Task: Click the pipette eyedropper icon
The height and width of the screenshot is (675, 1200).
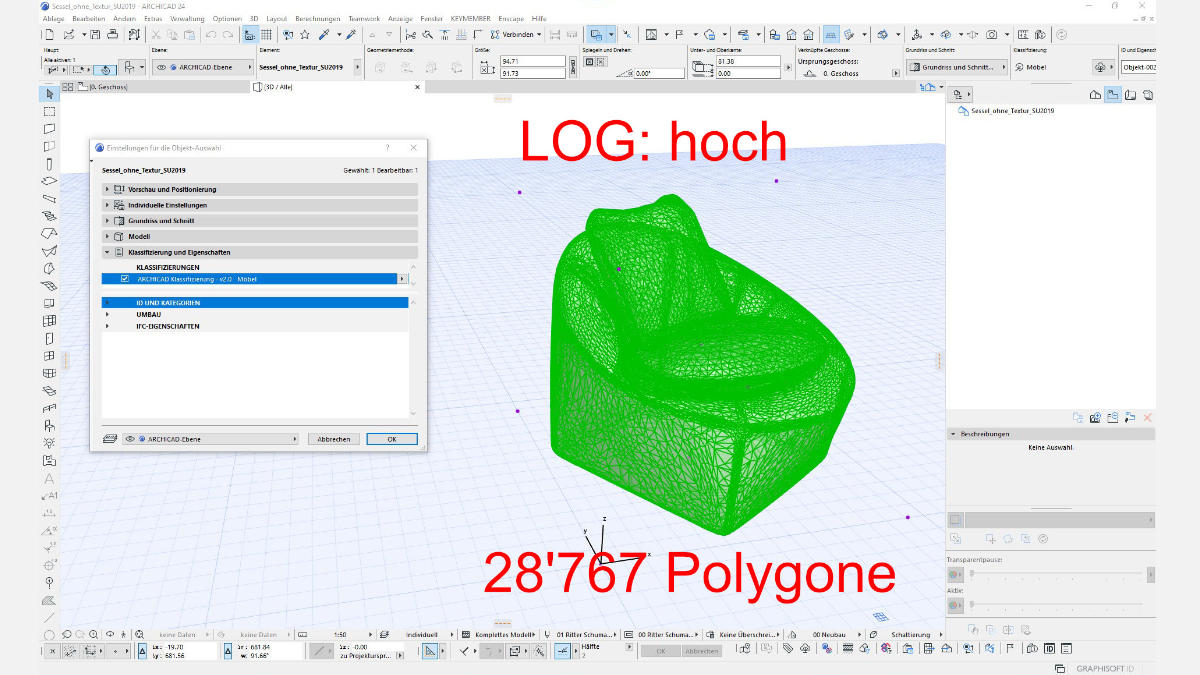Action: pos(325,34)
